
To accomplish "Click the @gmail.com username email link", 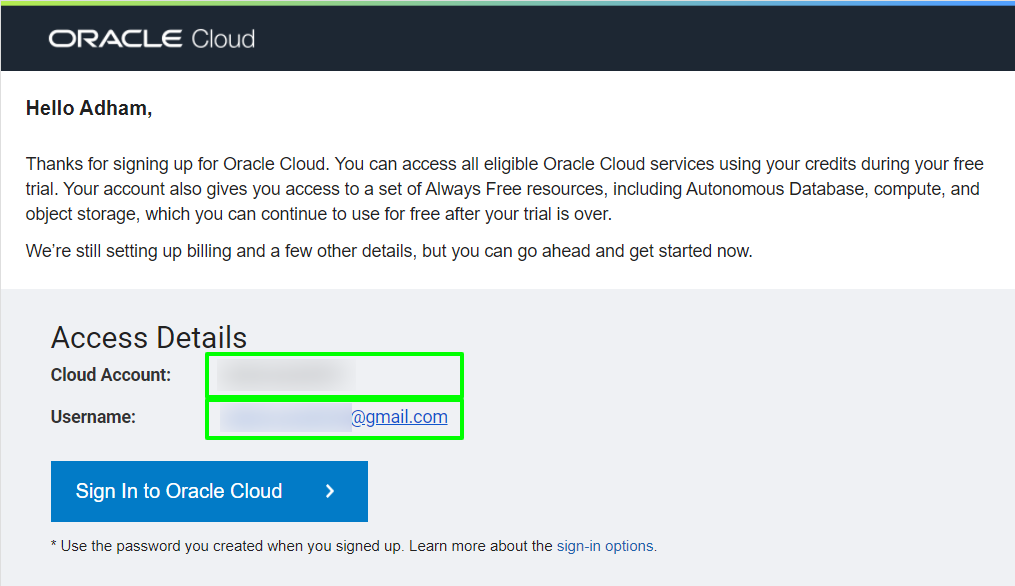I will click(399, 417).
